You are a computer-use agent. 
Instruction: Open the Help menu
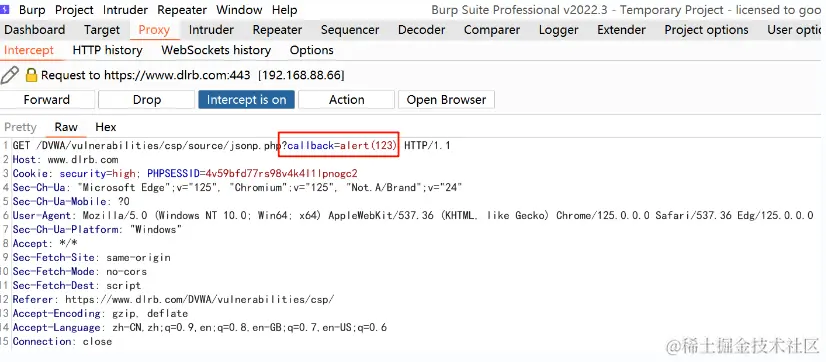coord(284,9)
